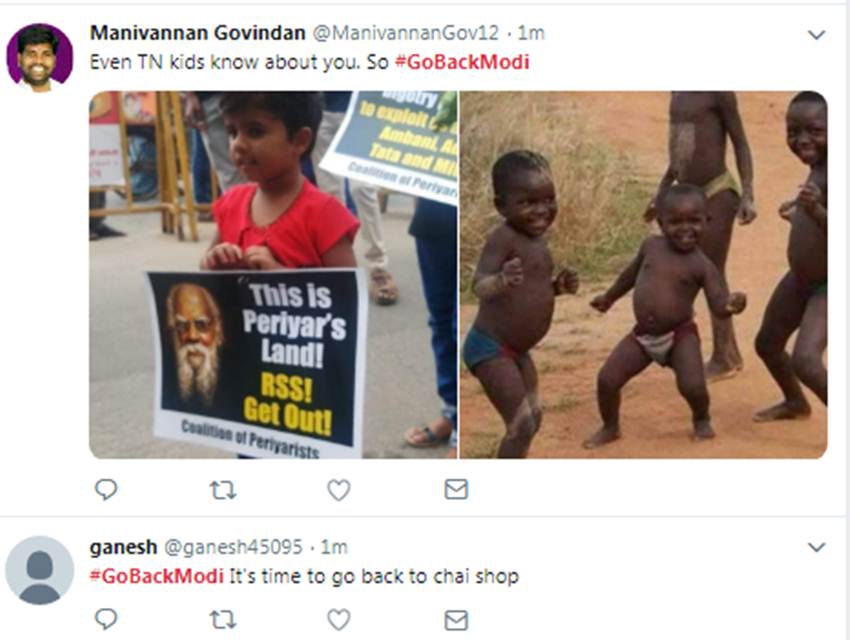Open ganesh's profile name link
Screen dimensions: 850x640
(x=120, y=547)
